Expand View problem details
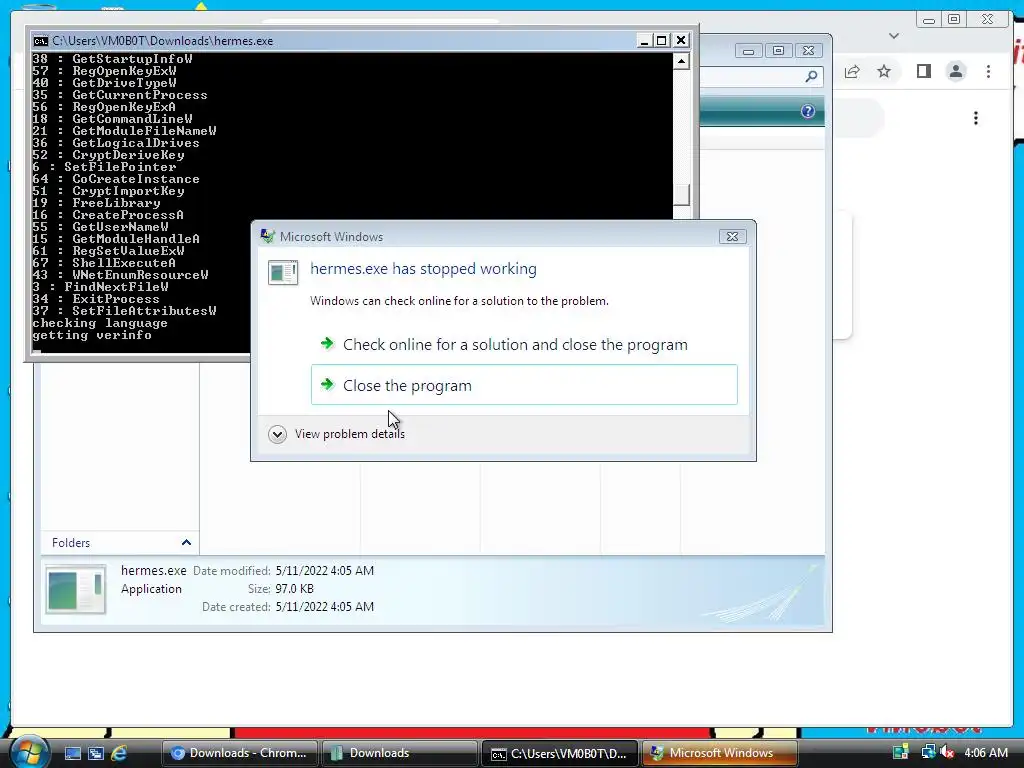Image resolution: width=1024 pixels, height=768 pixels. click(x=336, y=434)
